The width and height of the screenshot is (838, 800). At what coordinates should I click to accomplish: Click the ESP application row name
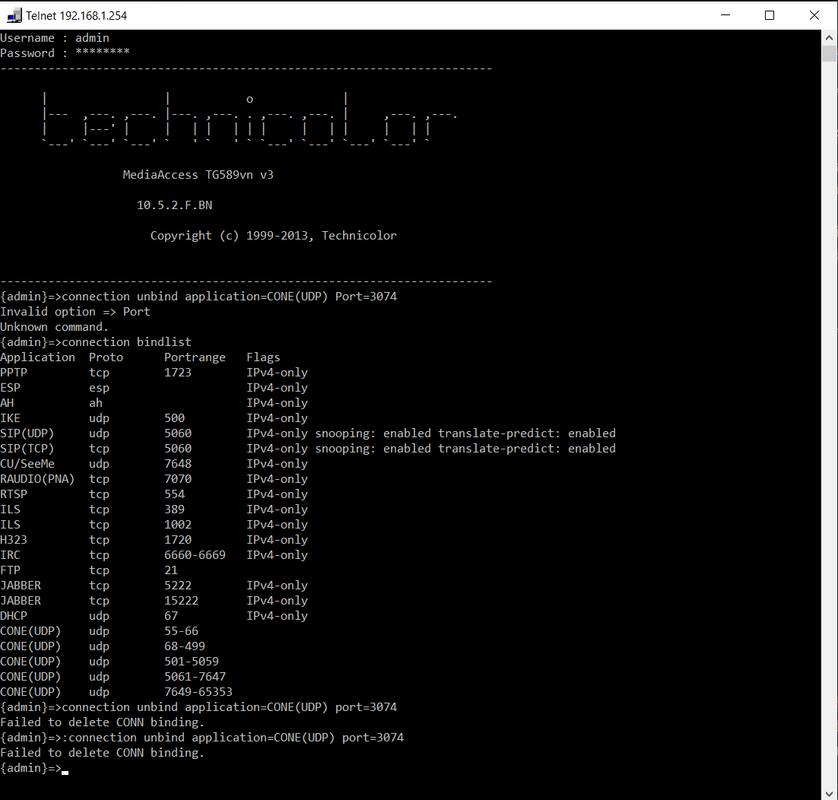10,388
